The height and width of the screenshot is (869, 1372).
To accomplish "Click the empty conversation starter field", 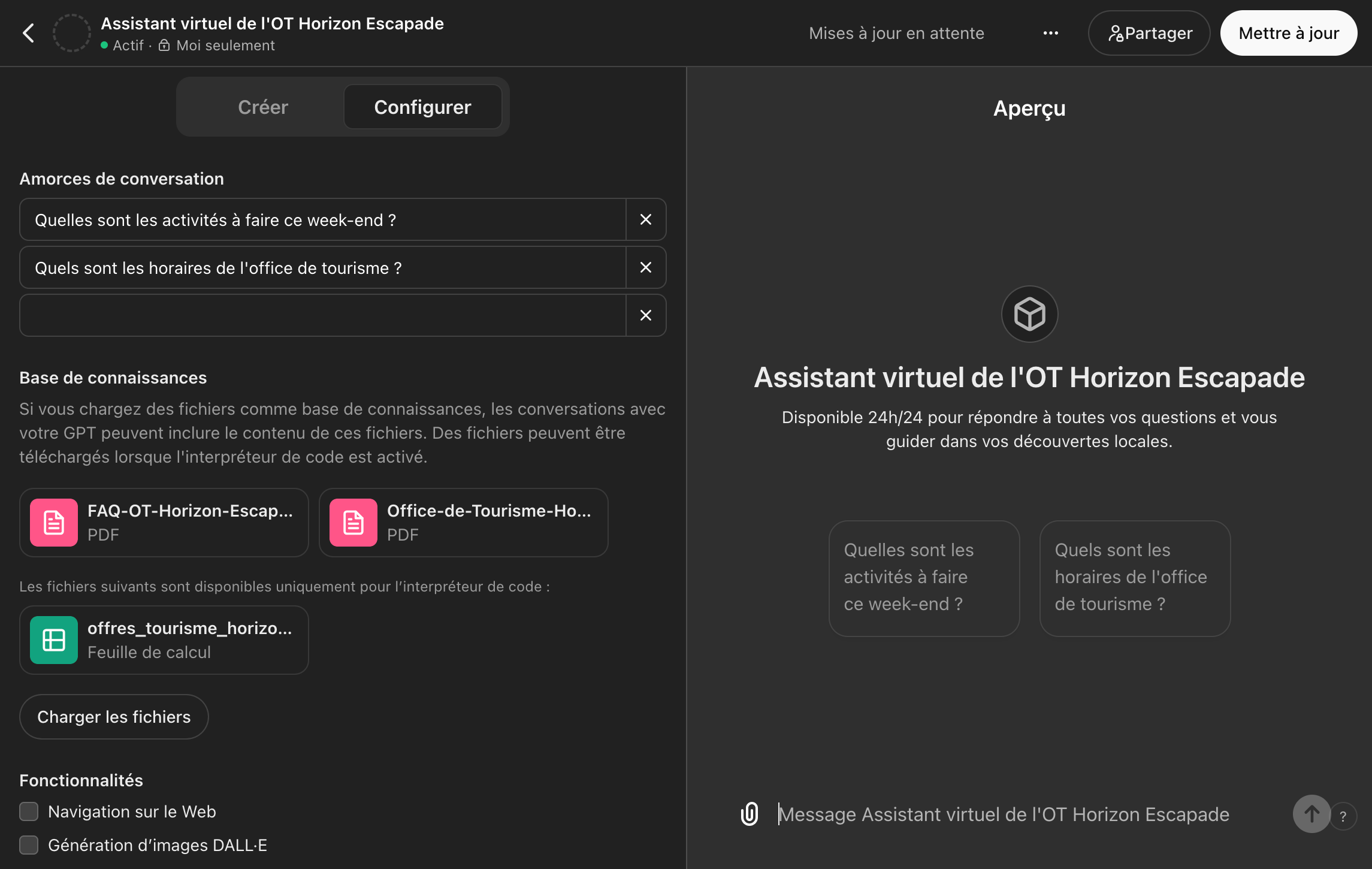I will tap(324, 316).
